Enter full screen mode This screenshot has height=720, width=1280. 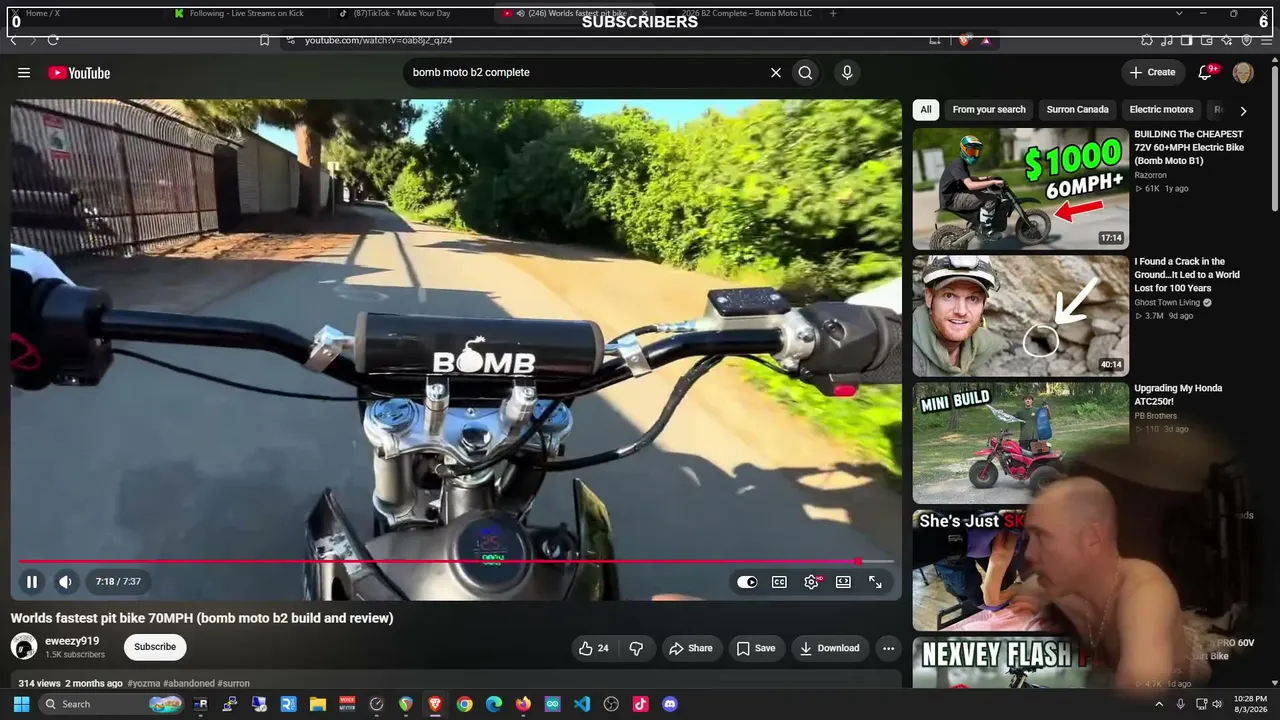tap(875, 582)
